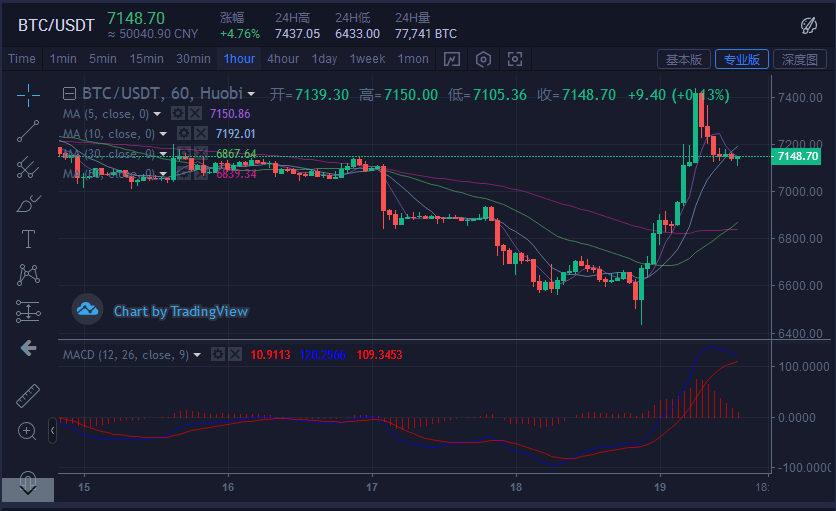Switch to 基本版 basic view
Viewport: 836px width, 511px height.
click(x=684, y=59)
